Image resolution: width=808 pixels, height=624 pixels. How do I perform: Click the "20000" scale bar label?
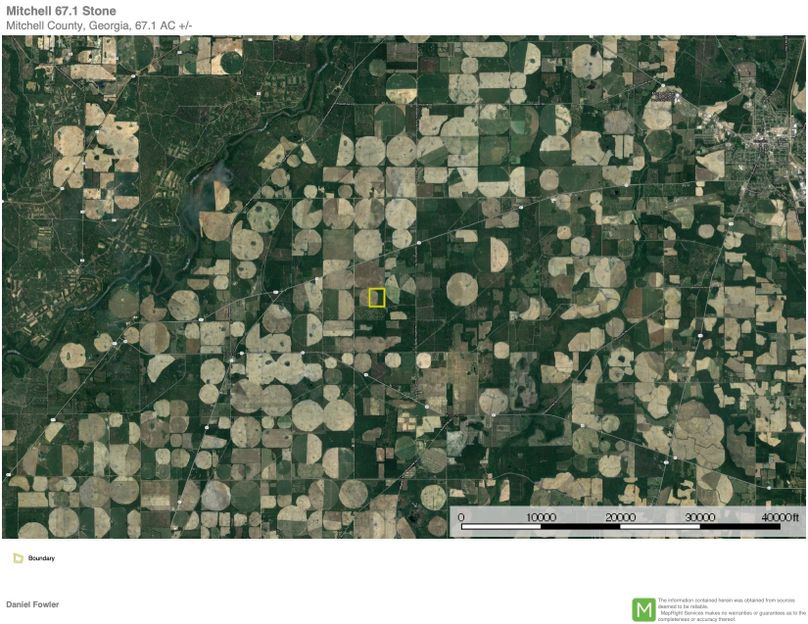[x=620, y=516]
